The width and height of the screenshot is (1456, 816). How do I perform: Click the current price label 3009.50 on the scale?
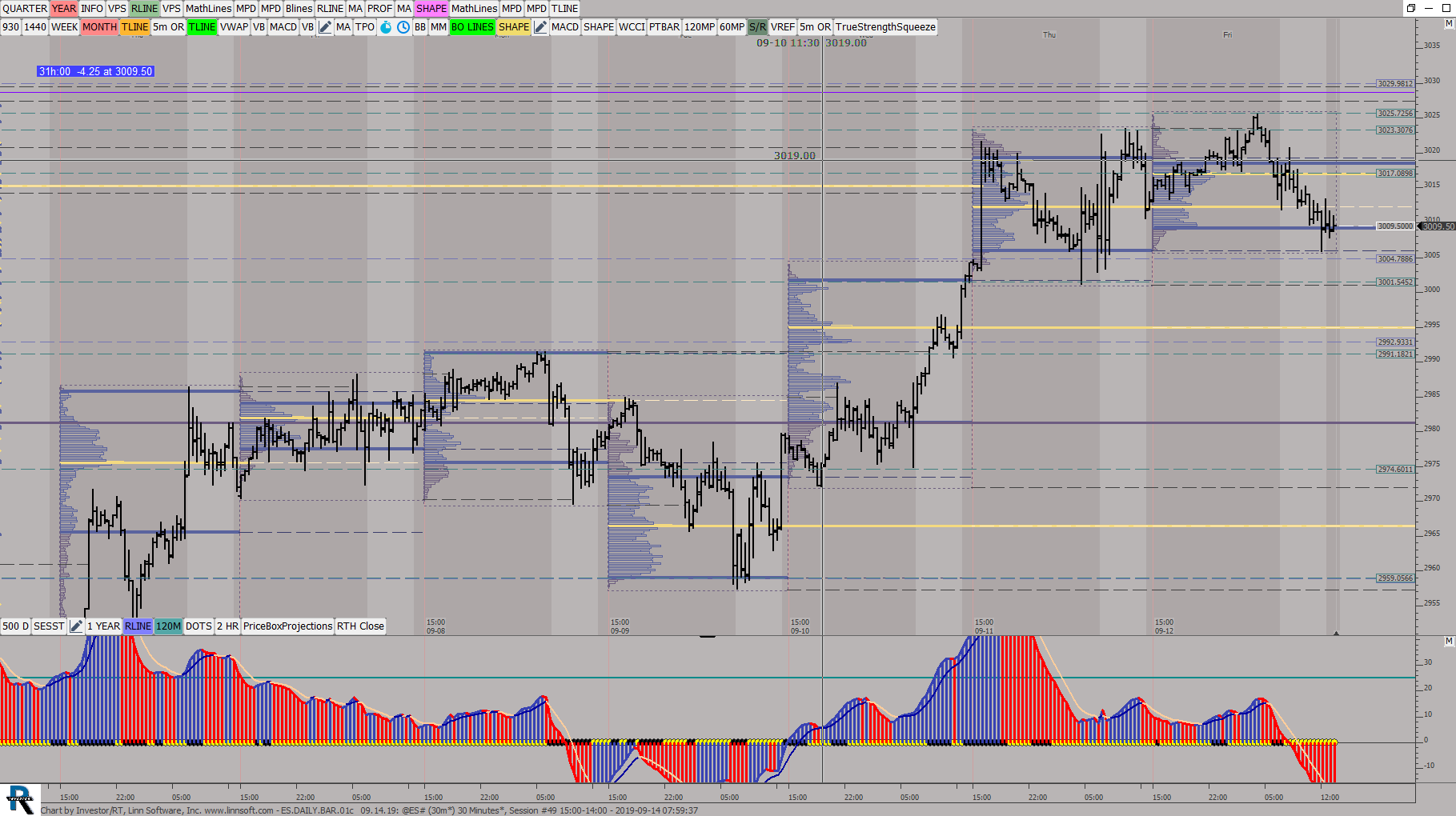1438,226
